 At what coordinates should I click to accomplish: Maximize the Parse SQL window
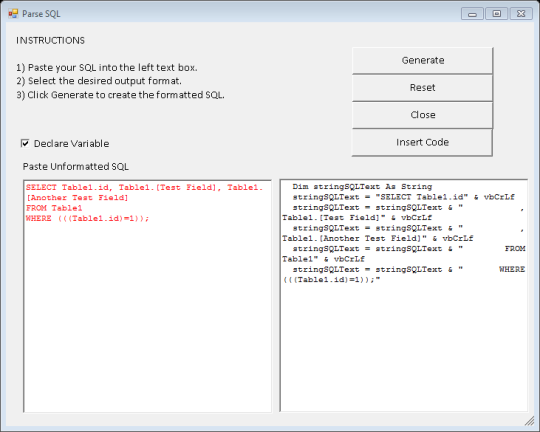click(x=497, y=14)
